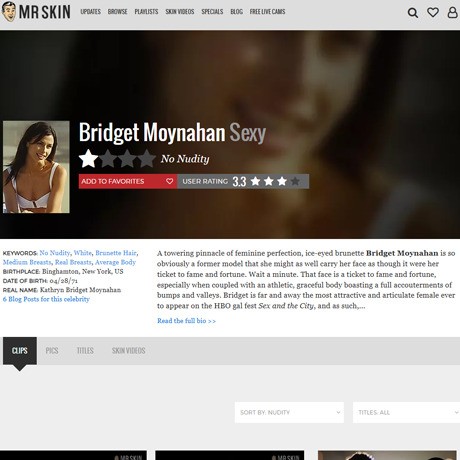Click Add to Favorites button
The image size is (460, 460).
[128, 181]
